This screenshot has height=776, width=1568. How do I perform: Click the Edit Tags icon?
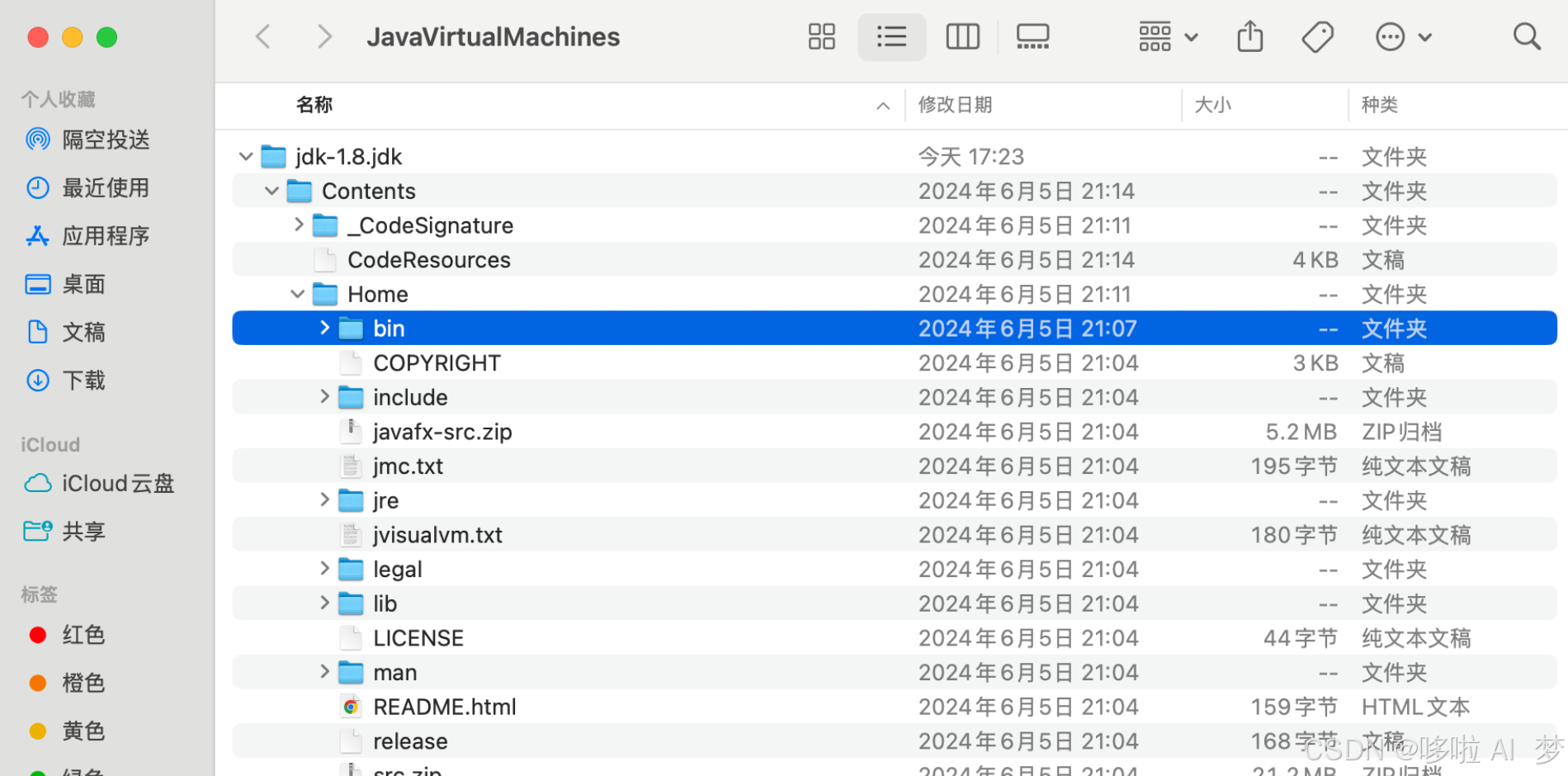(1318, 36)
